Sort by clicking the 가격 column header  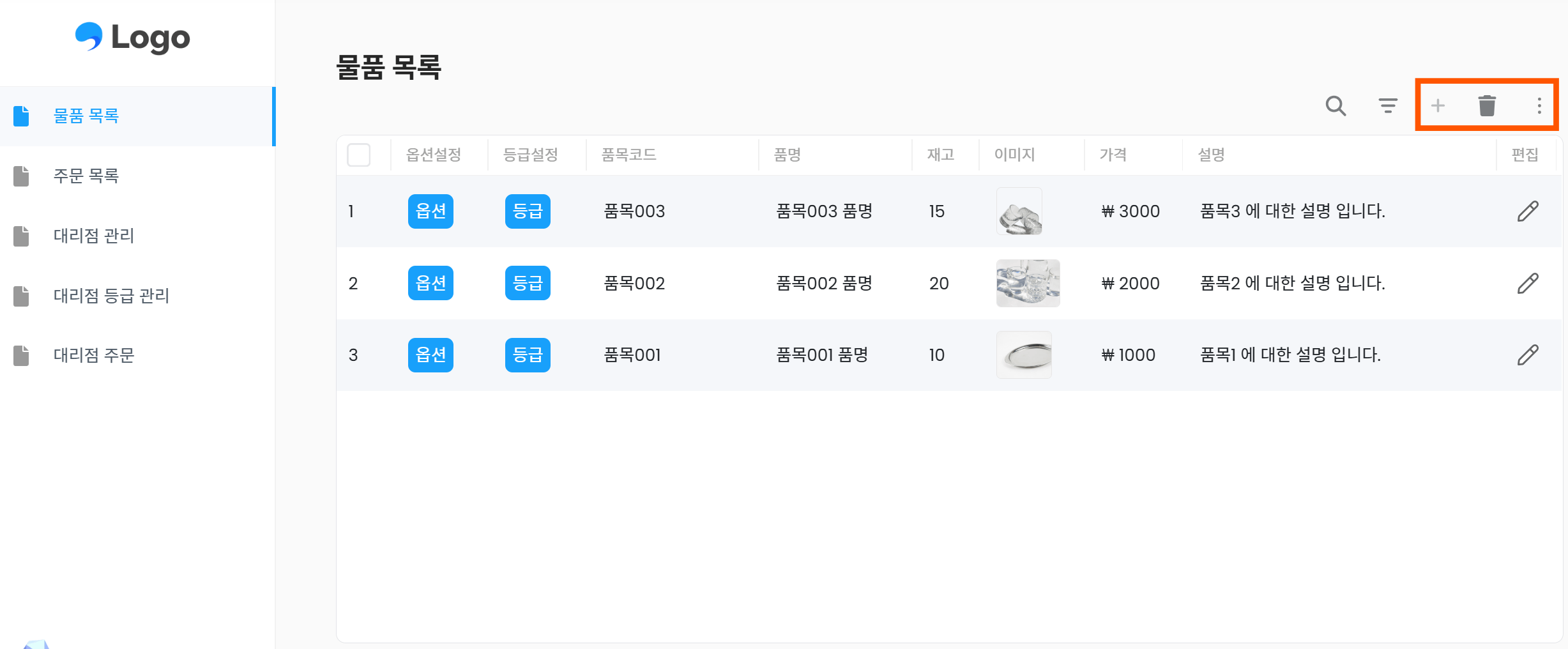coord(1113,154)
